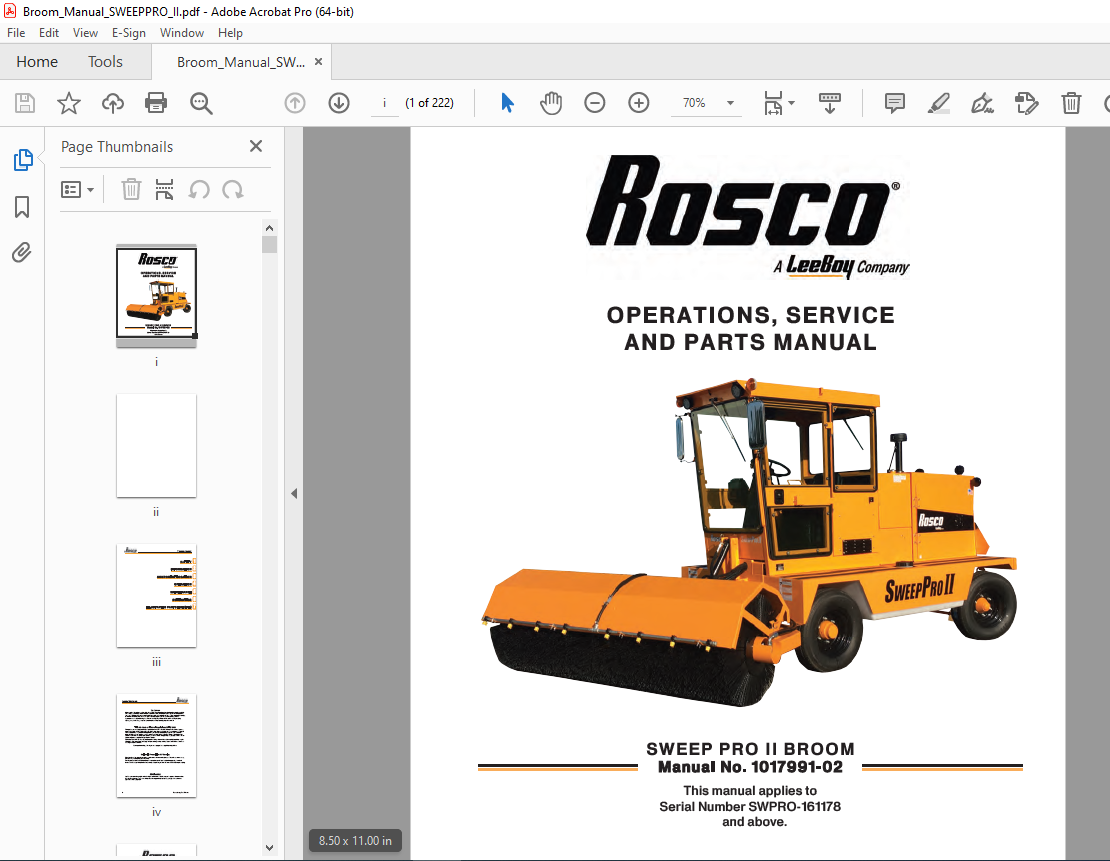Click the trash delete icon in main toolbar
This screenshot has width=1110, height=861.
point(1071,103)
